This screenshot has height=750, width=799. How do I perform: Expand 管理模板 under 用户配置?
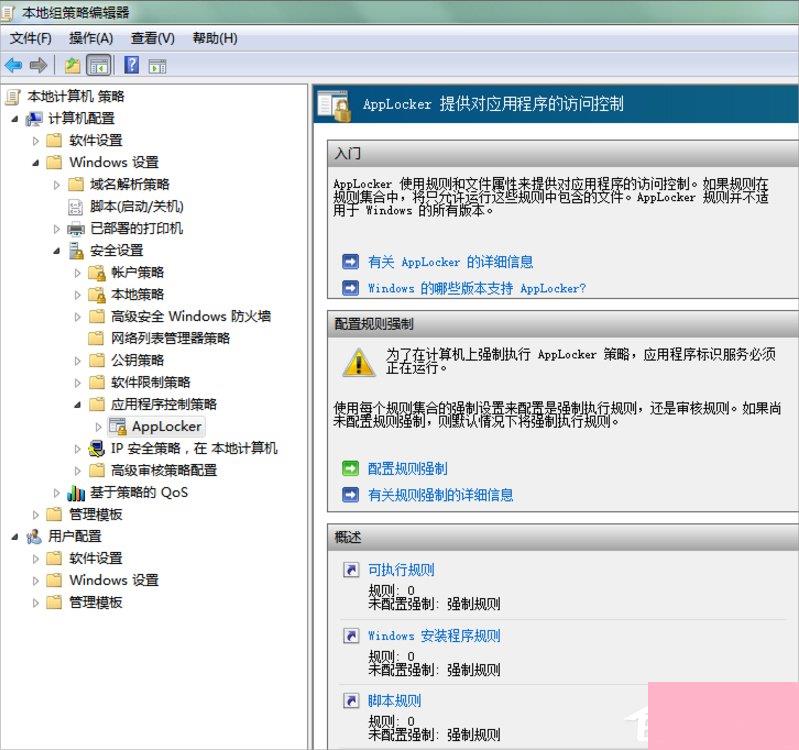click(x=36, y=603)
